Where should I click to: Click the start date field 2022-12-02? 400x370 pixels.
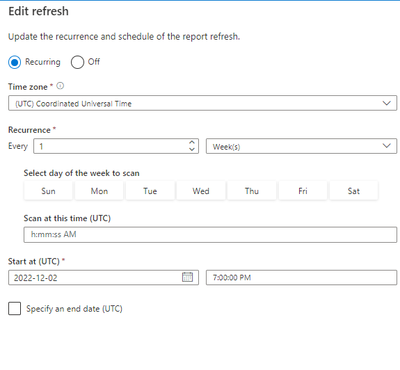103,277
